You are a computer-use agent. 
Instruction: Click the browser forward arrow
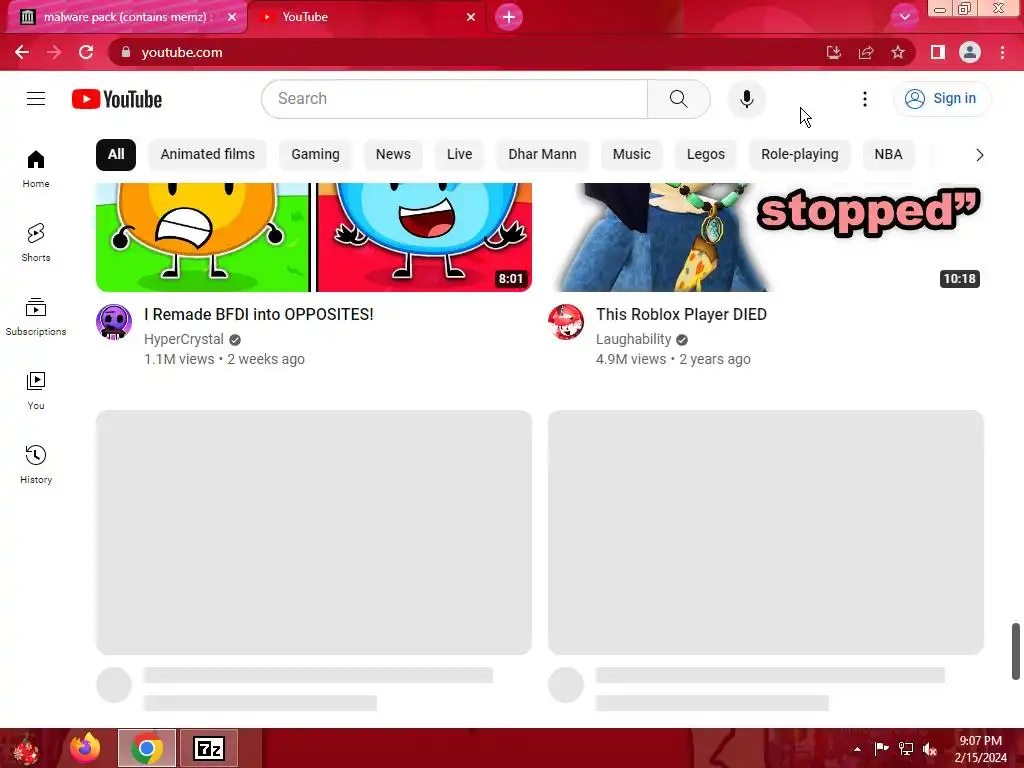(x=54, y=52)
